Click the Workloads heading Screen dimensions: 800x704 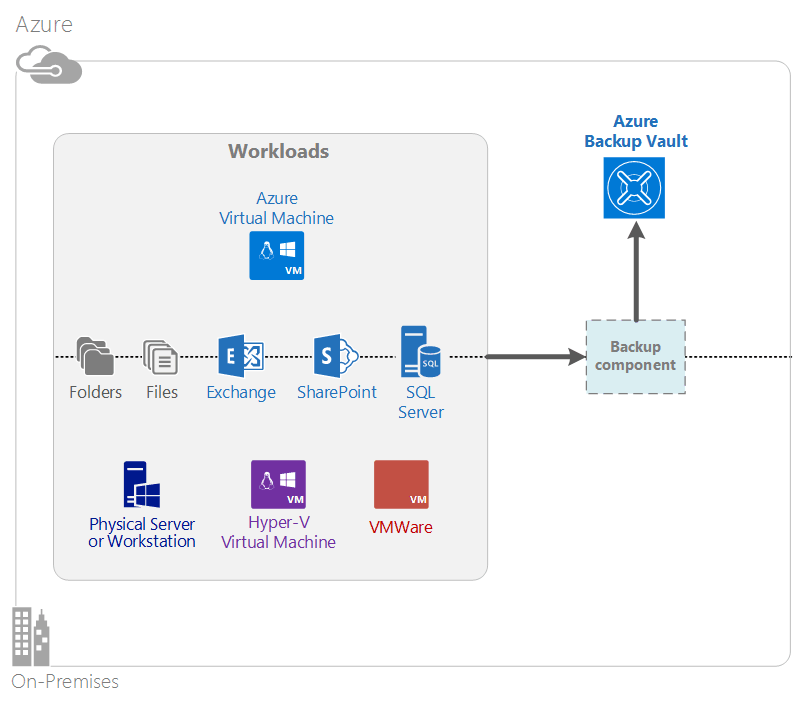pos(279,152)
